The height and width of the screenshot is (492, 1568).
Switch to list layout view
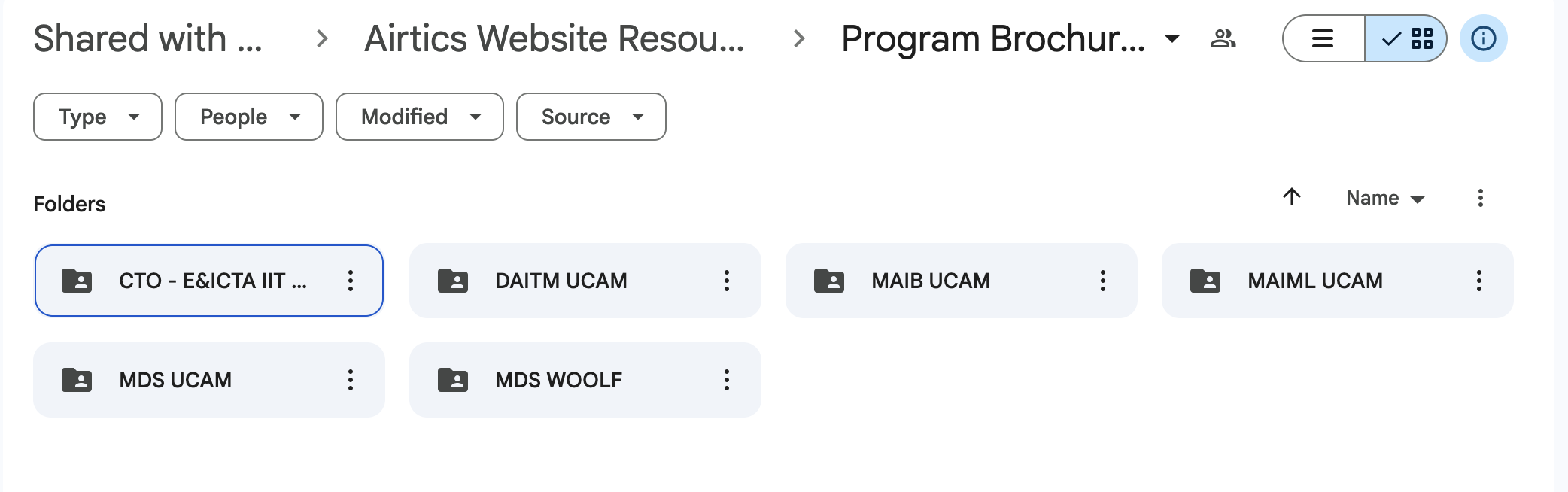click(1323, 38)
